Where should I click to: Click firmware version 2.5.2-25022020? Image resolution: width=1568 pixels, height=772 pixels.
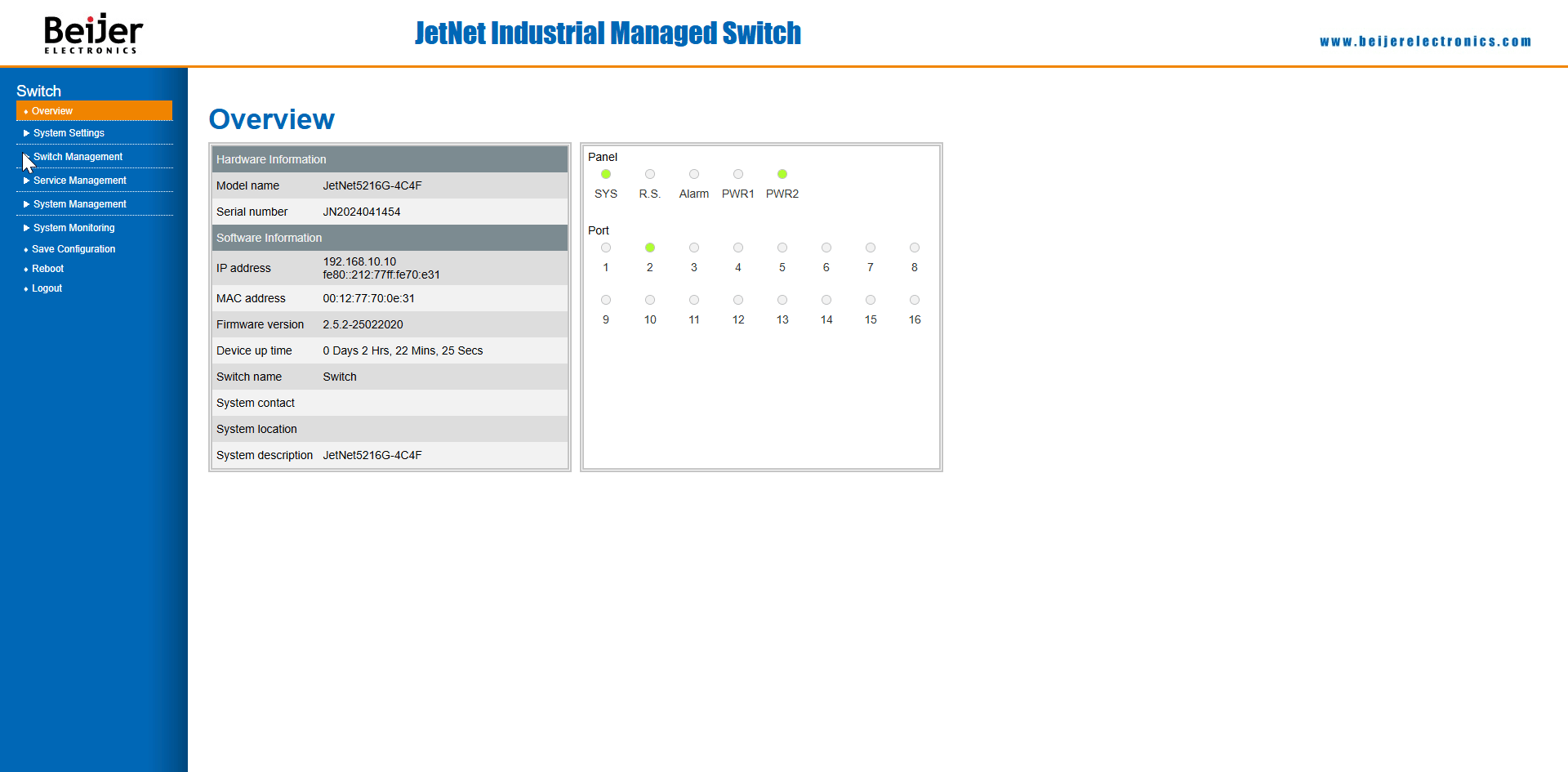point(363,324)
